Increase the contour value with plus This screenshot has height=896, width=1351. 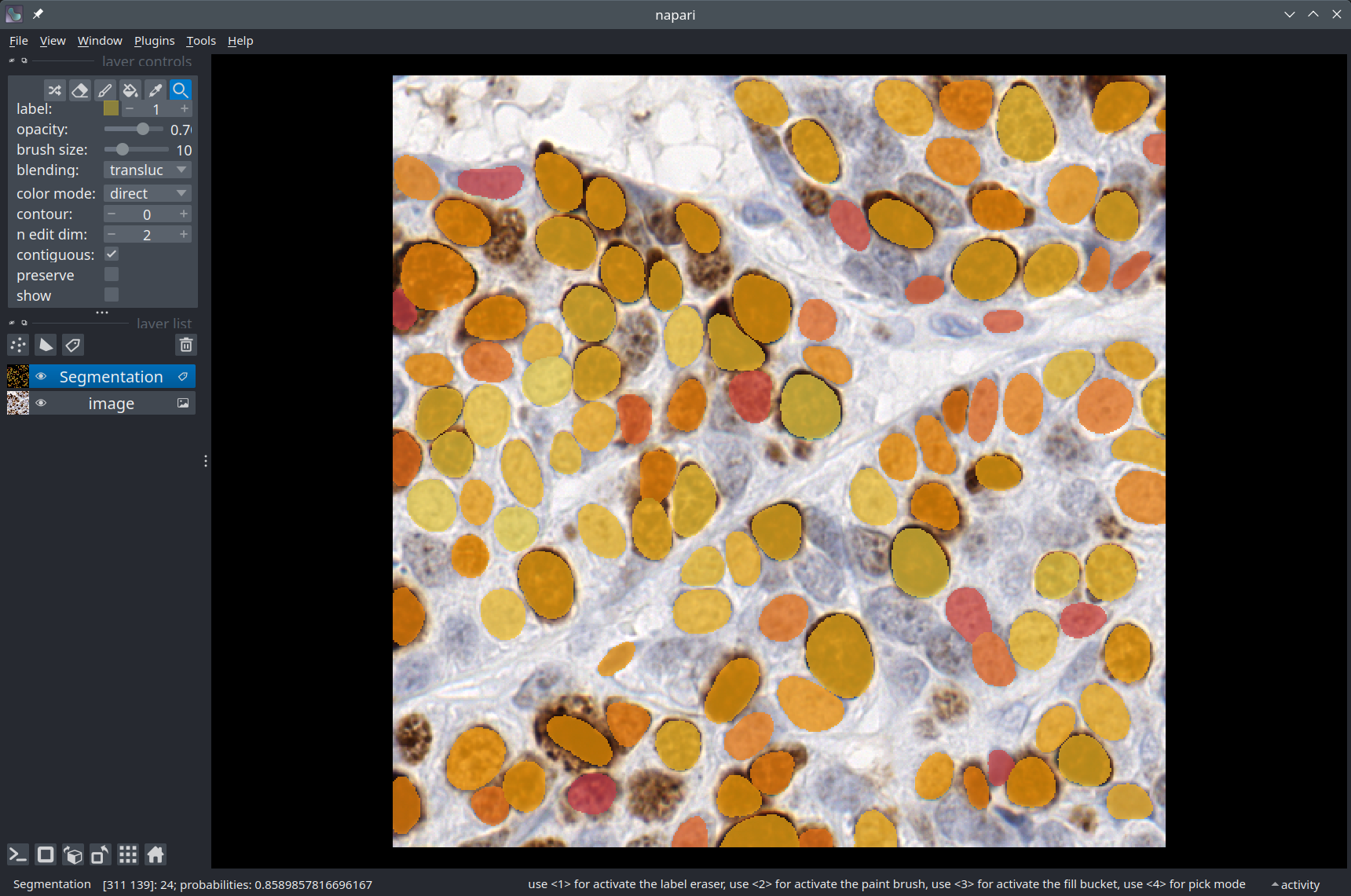pos(184,214)
